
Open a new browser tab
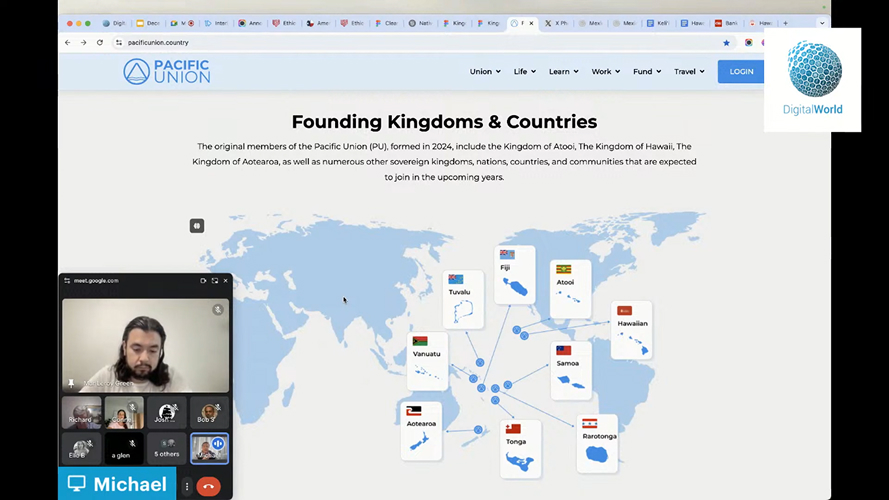[785, 23]
